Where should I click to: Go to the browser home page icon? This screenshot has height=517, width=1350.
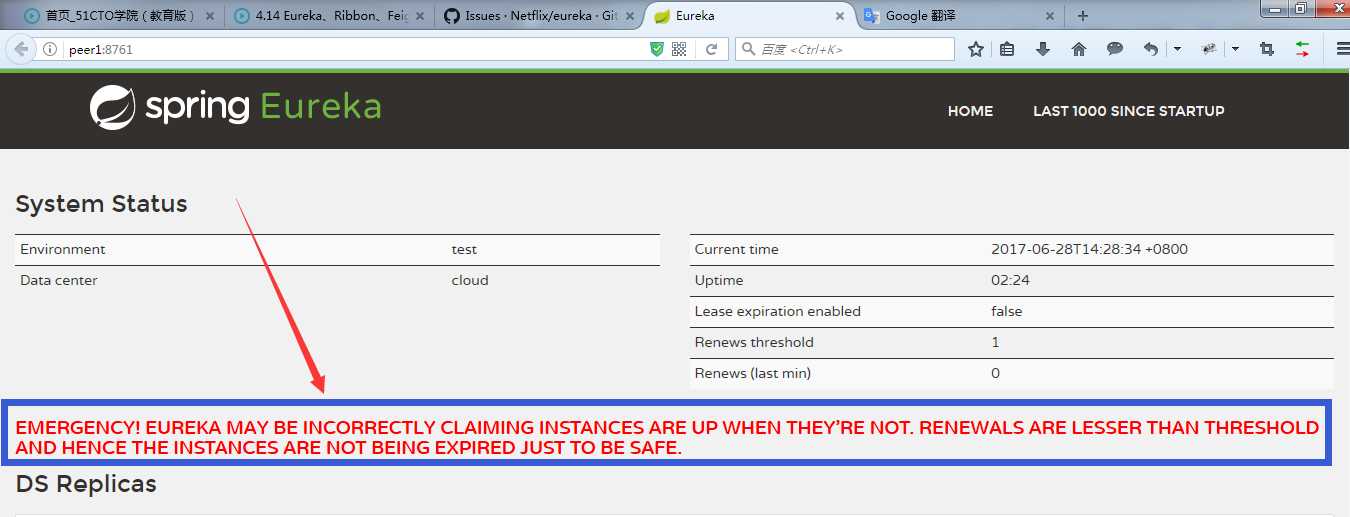[1079, 49]
